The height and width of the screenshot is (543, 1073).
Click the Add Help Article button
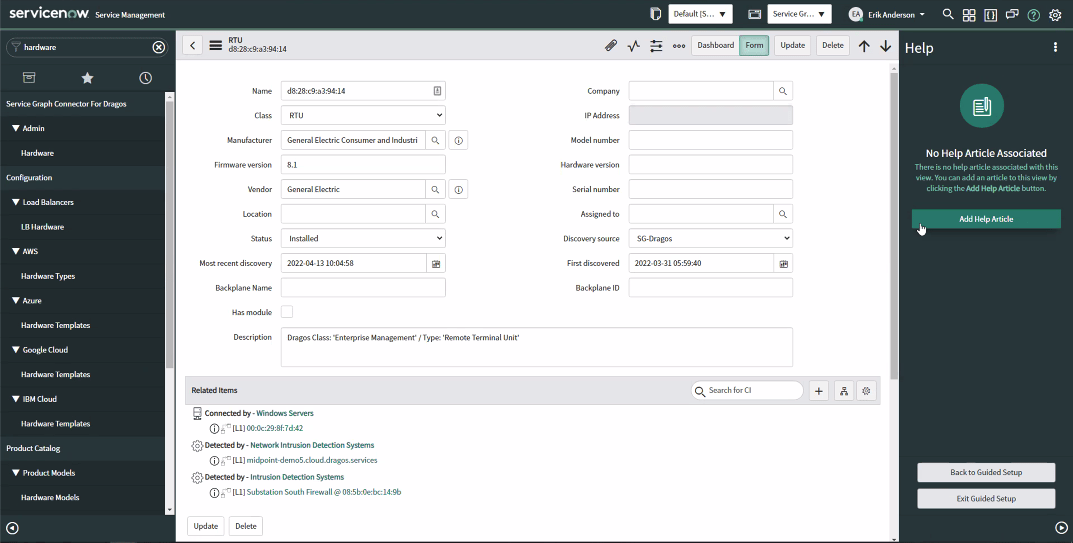[986, 219]
